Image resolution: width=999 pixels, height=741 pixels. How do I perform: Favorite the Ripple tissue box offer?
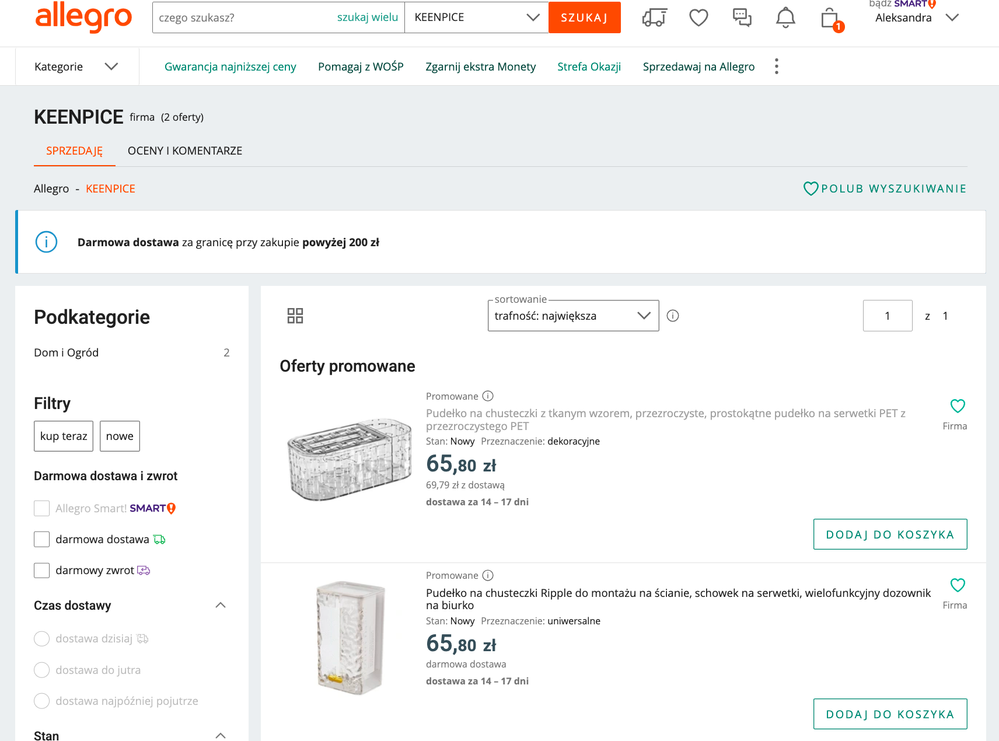957,585
